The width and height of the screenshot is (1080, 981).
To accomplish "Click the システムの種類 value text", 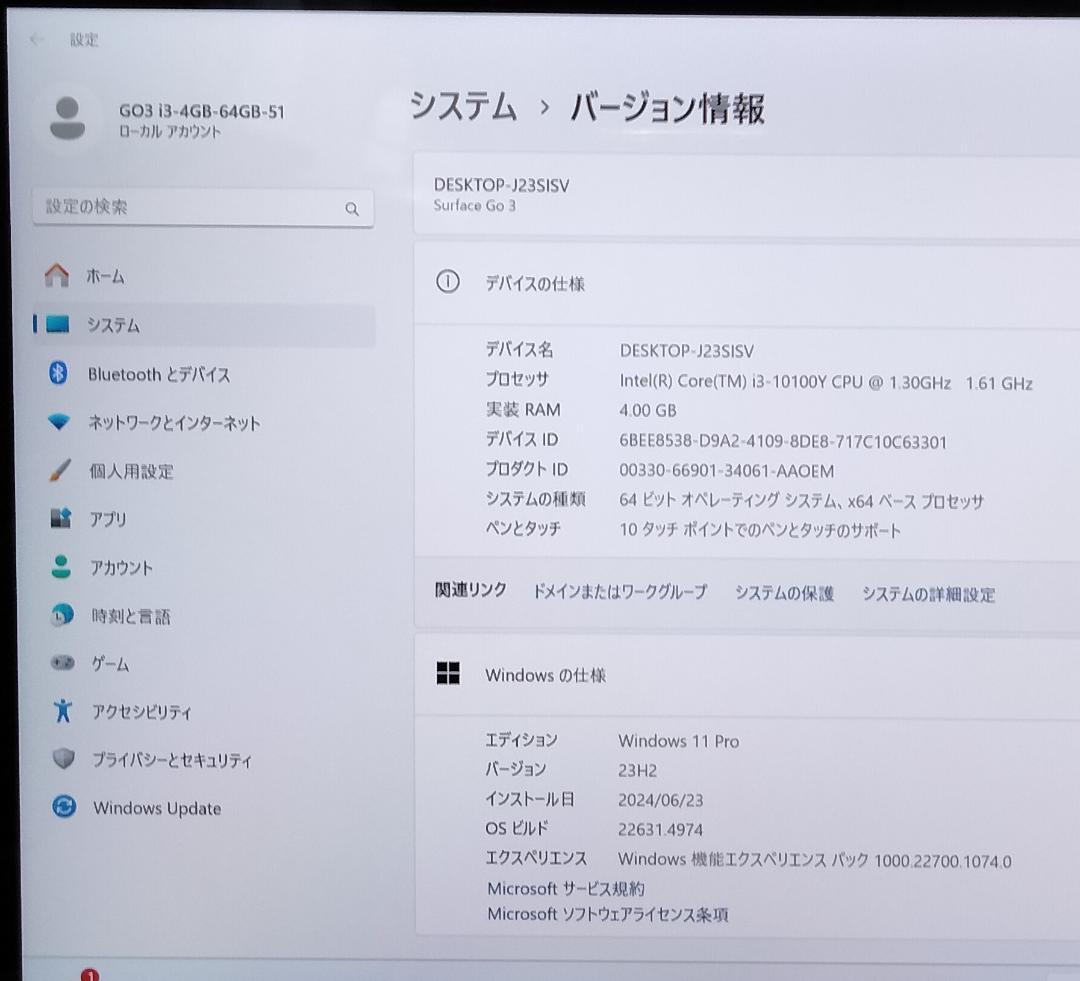I will (801, 501).
